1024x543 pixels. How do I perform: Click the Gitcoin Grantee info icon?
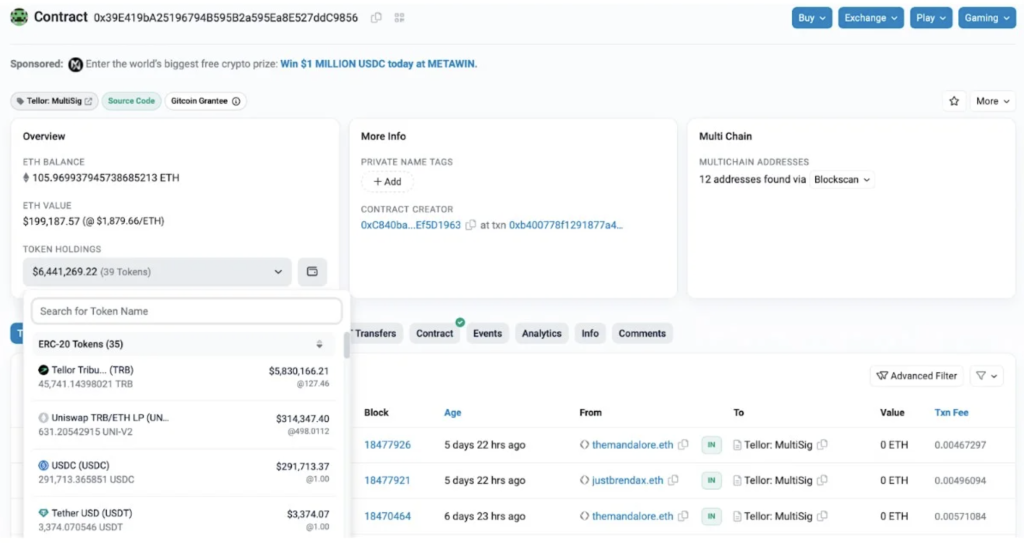(x=236, y=101)
